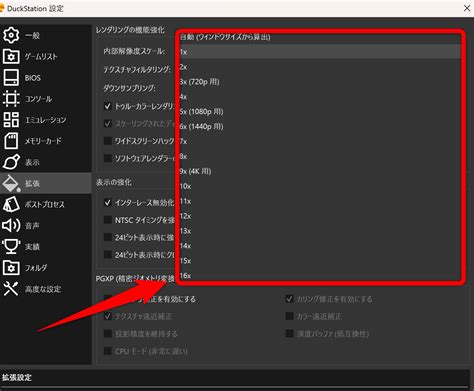474x391 pixels.
Task: Switch to 音声 category label
Action: point(32,226)
